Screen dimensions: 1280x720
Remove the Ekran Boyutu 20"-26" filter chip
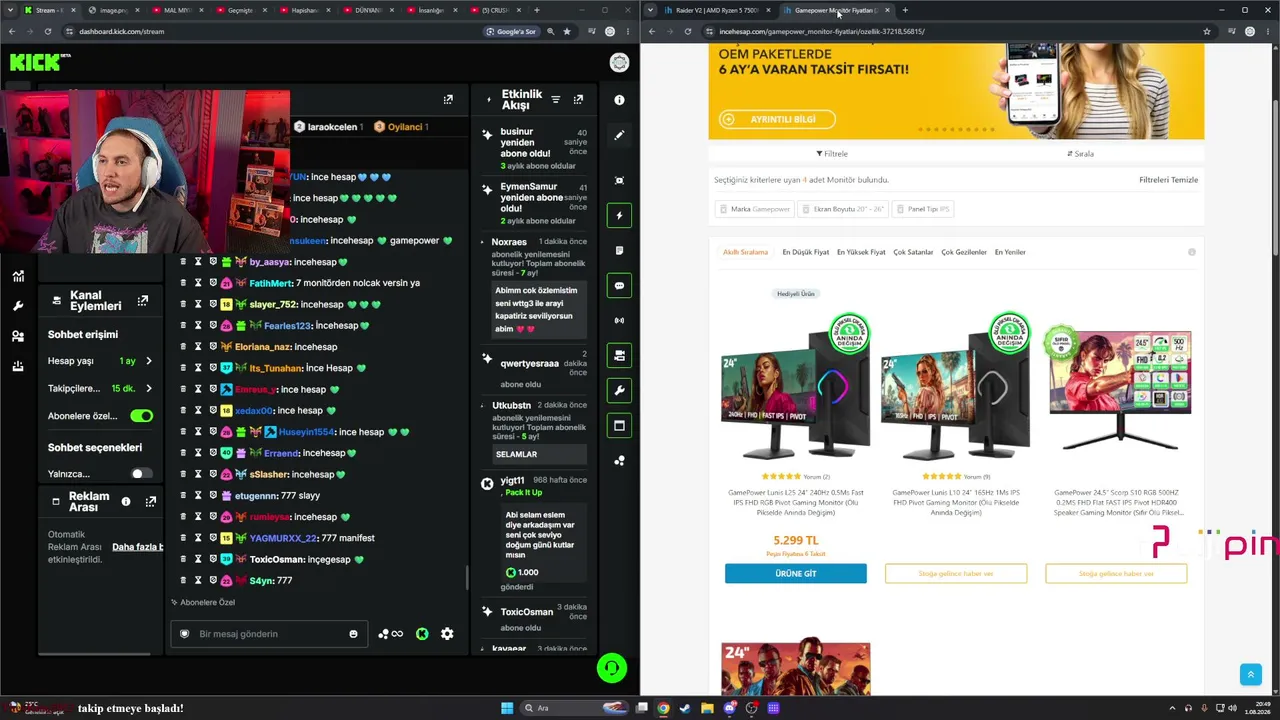tap(843, 209)
